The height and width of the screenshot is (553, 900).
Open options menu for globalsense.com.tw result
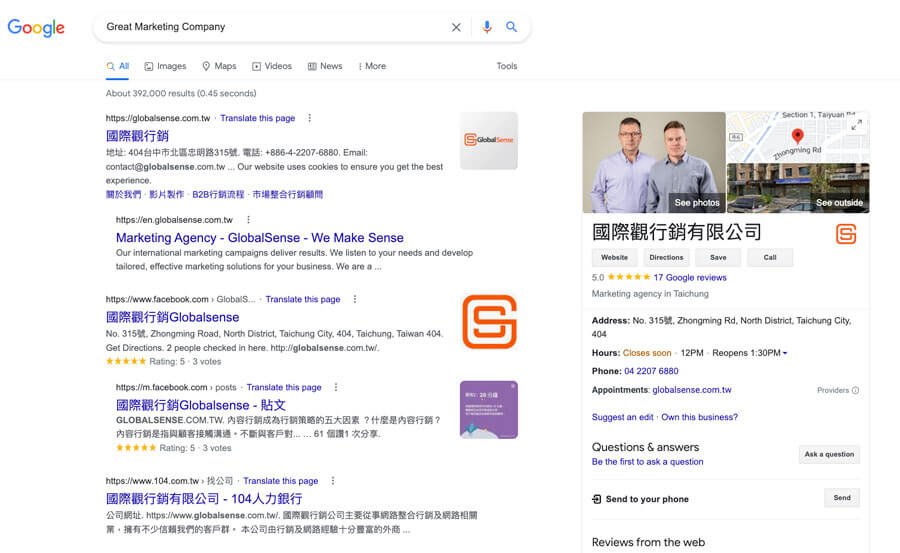(x=309, y=118)
